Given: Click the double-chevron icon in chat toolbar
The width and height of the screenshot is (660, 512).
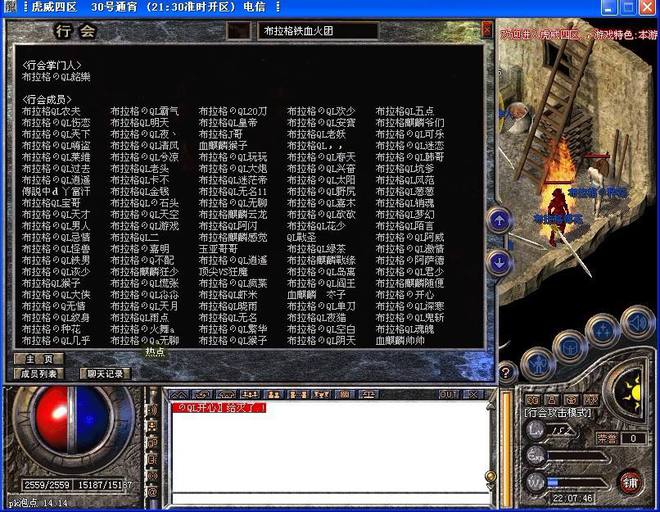Looking at the screenshot, I should click(x=179, y=395).
